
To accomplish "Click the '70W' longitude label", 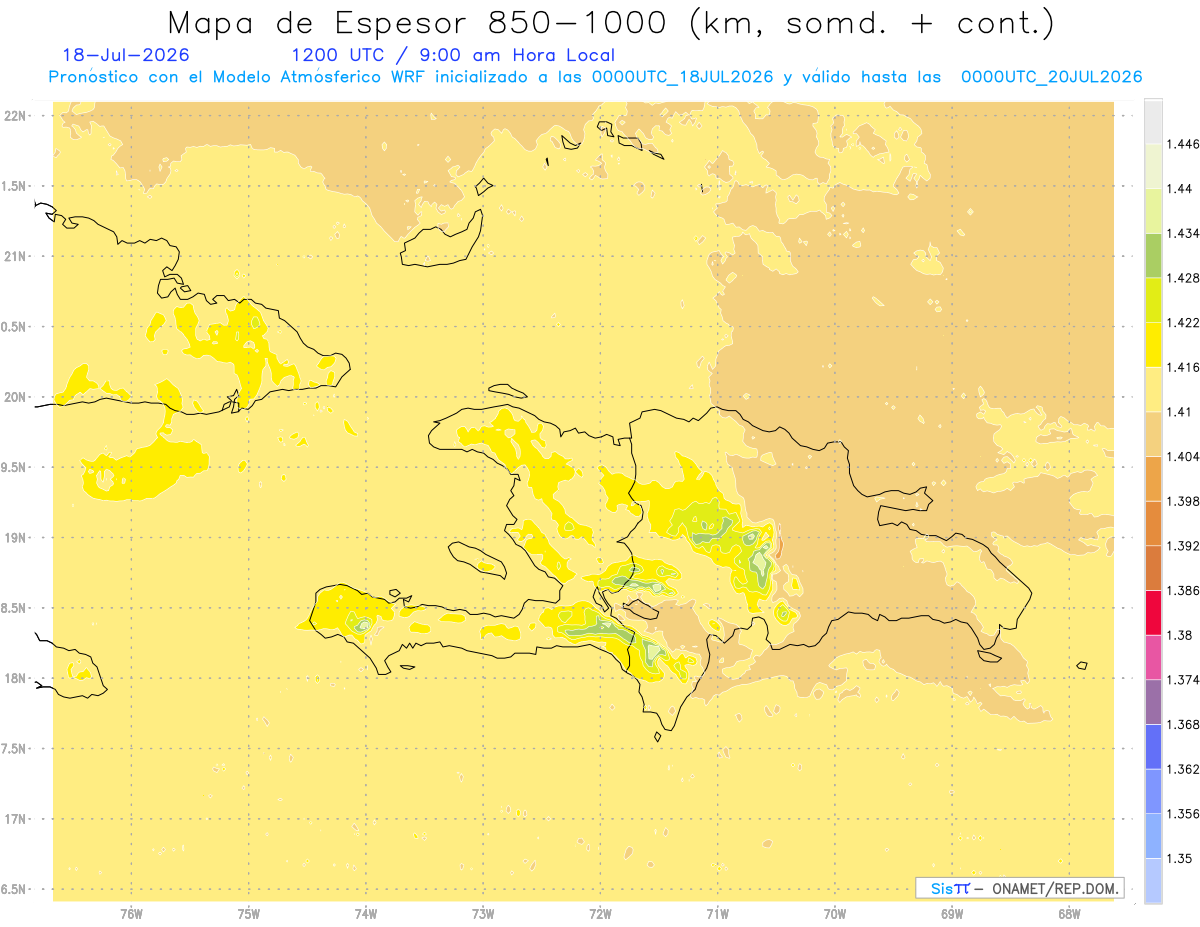I will [x=835, y=914].
